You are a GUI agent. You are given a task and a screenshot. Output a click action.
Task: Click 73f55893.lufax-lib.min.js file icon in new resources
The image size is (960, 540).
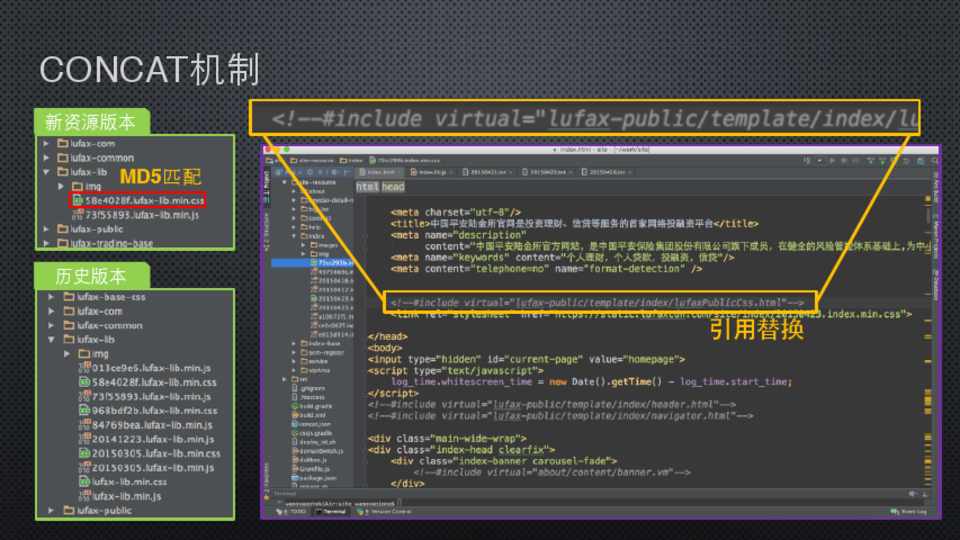77,214
